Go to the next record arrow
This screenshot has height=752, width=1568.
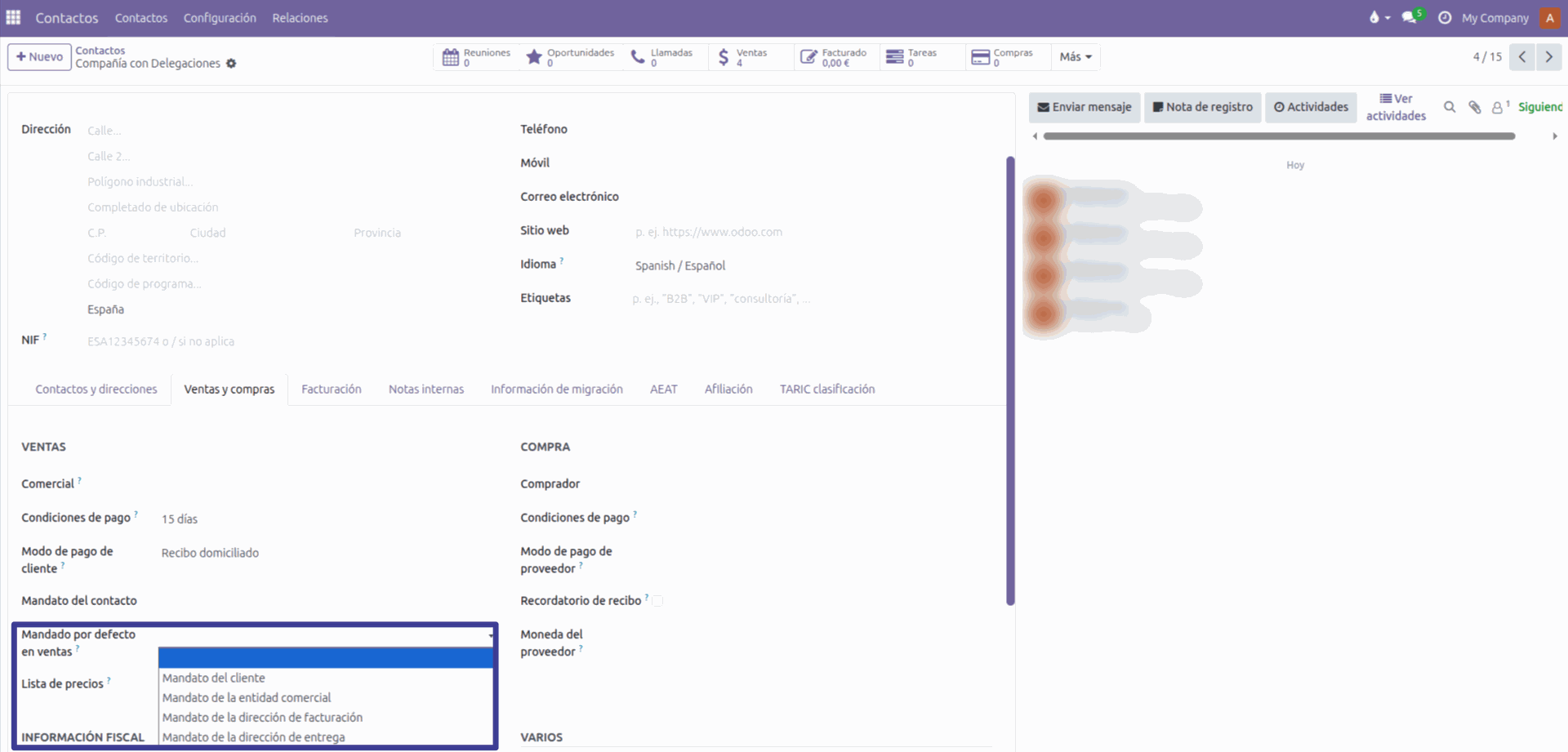pos(1548,57)
